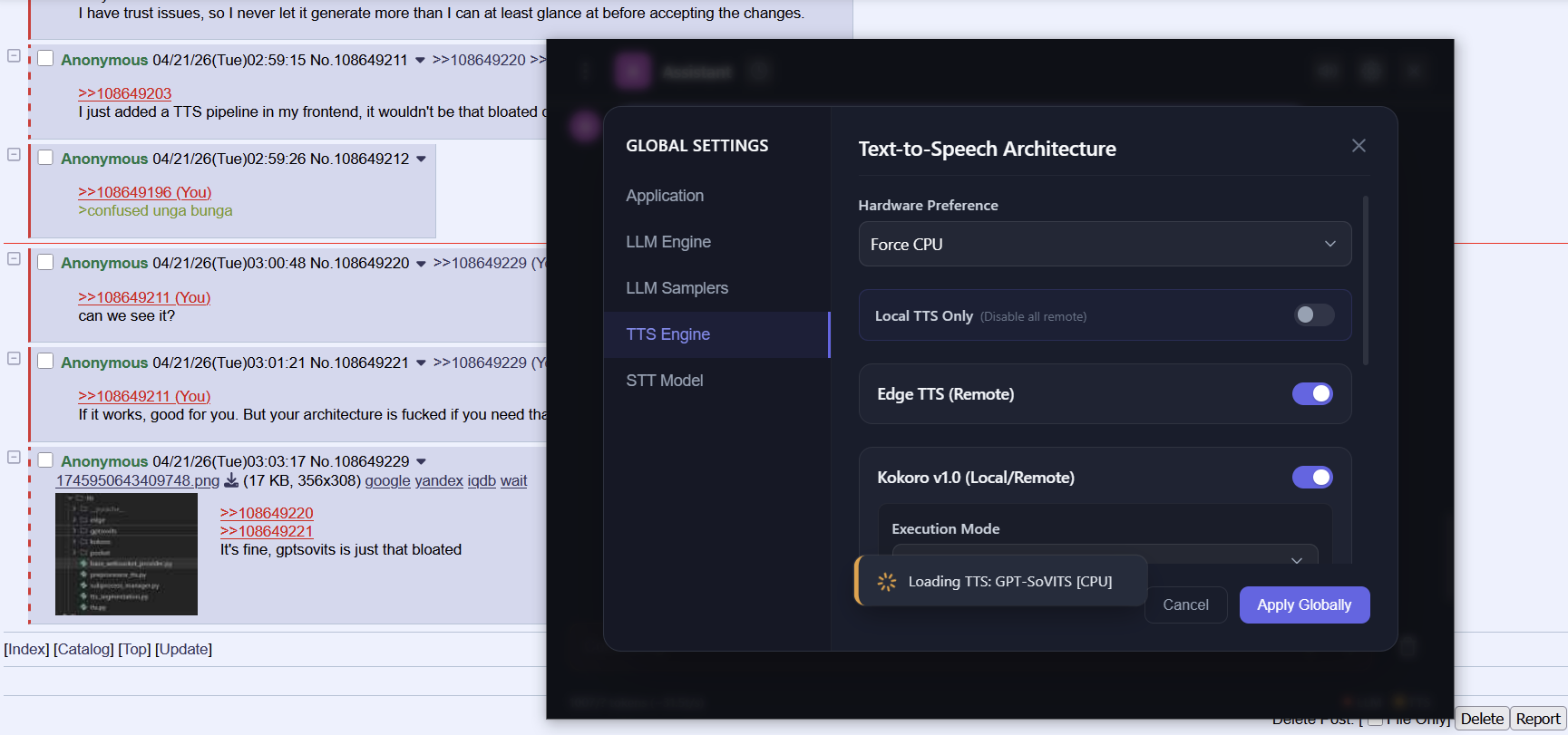Switch to the LLM Samplers settings tab
This screenshot has width=1568, height=735.
click(x=677, y=288)
